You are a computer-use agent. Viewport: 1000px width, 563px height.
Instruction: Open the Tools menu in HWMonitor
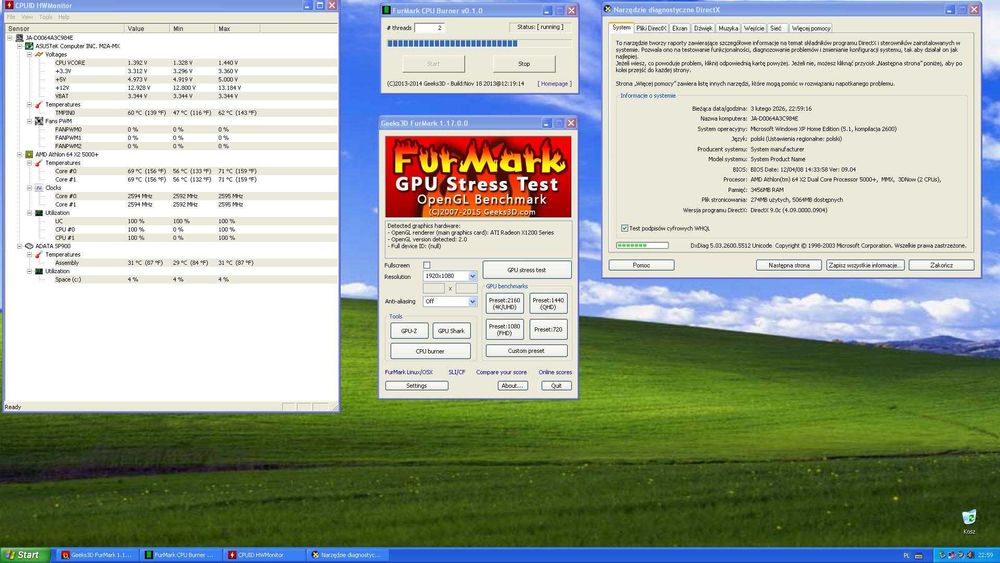point(45,17)
